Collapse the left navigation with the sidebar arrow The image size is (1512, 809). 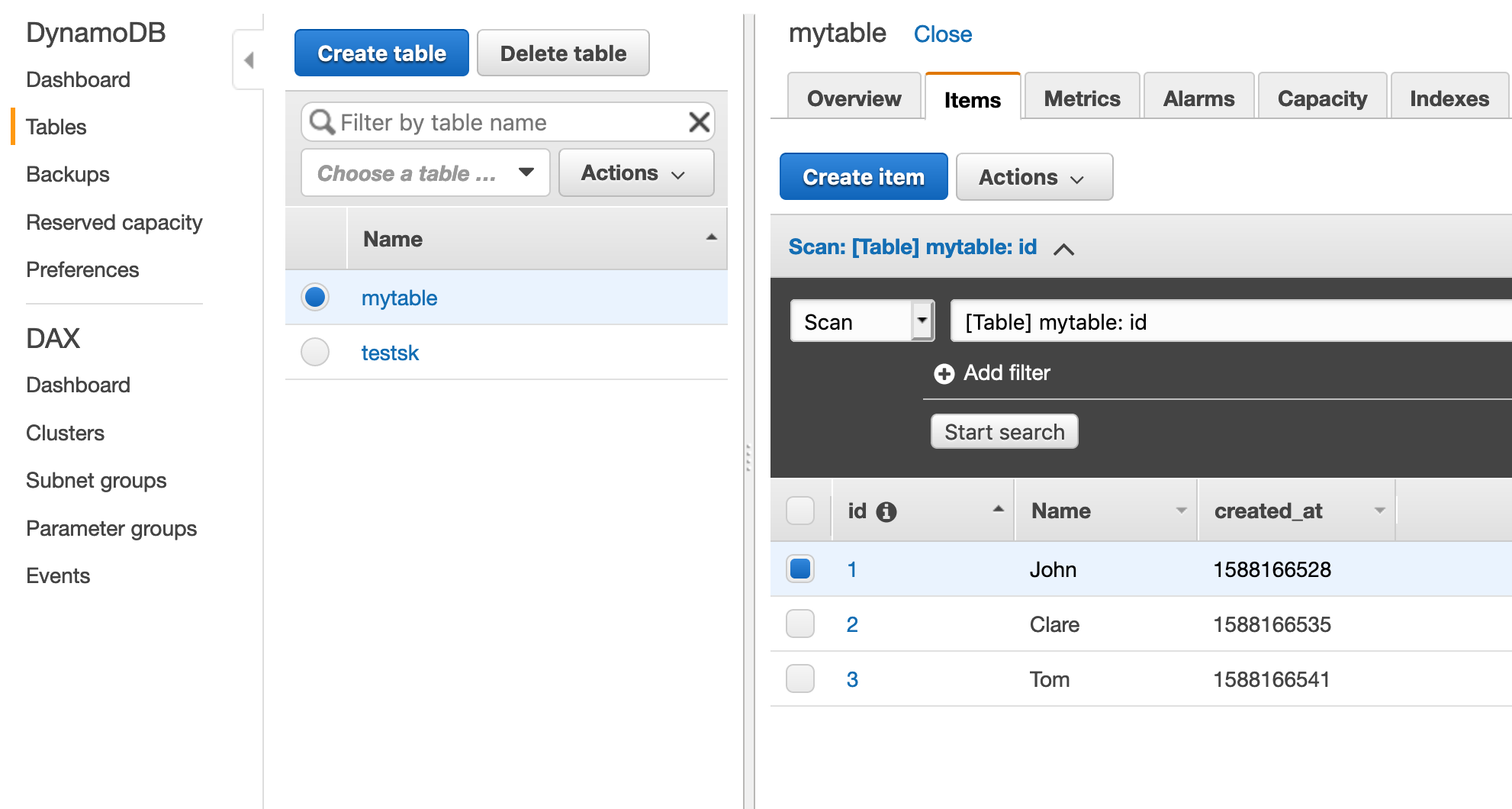(249, 59)
